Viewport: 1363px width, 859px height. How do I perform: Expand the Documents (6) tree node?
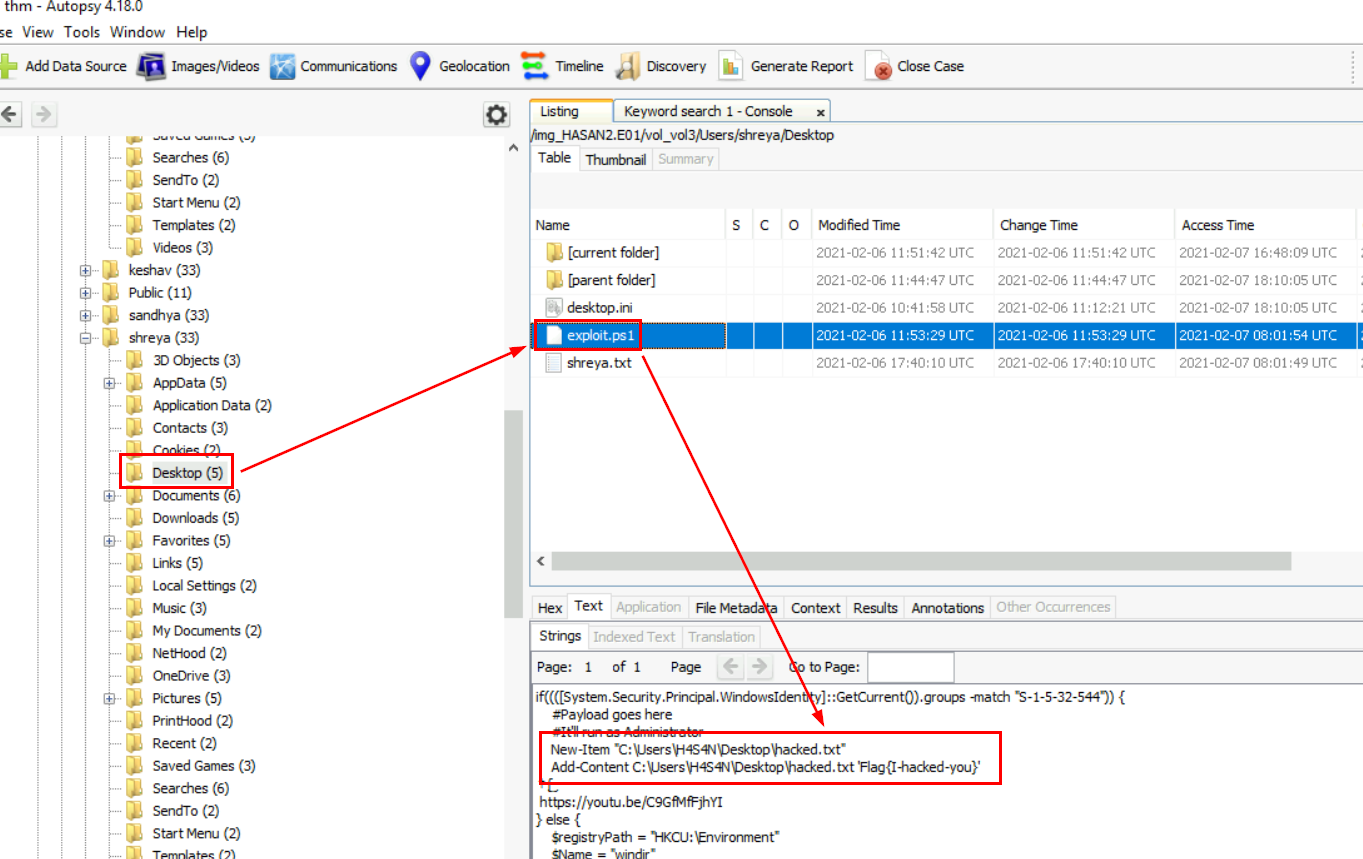tap(110, 495)
